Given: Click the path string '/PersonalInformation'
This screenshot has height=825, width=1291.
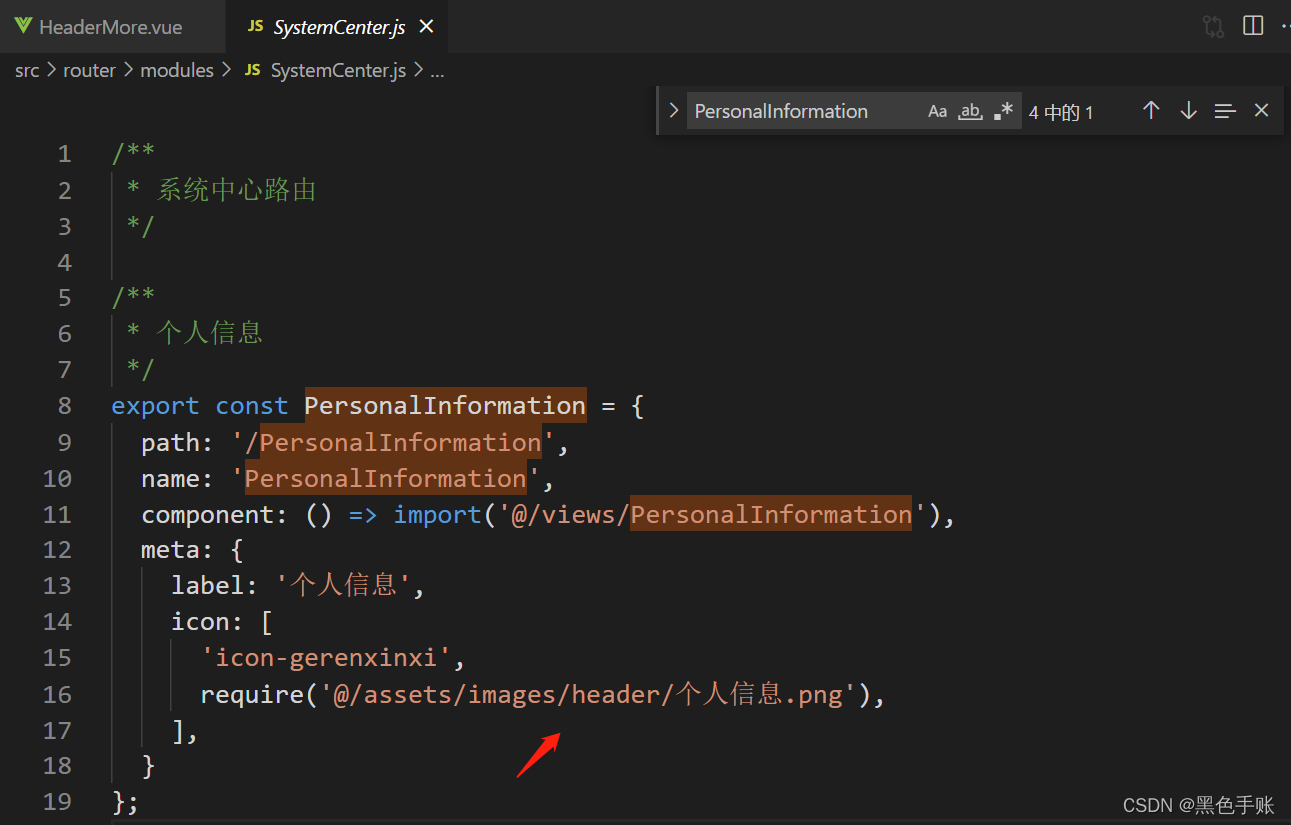Looking at the screenshot, I should click(x=393, y=442).
